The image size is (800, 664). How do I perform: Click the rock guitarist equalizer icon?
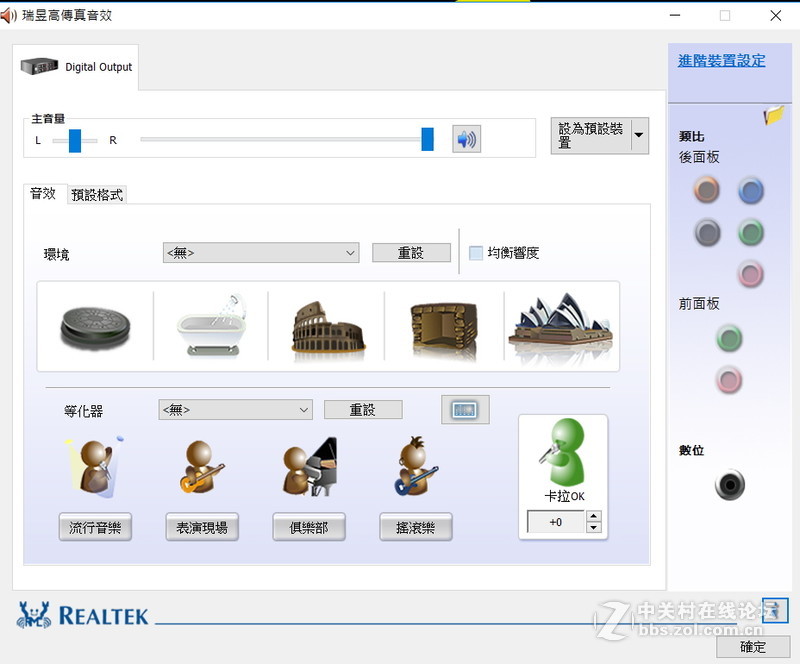pos(416,466)
